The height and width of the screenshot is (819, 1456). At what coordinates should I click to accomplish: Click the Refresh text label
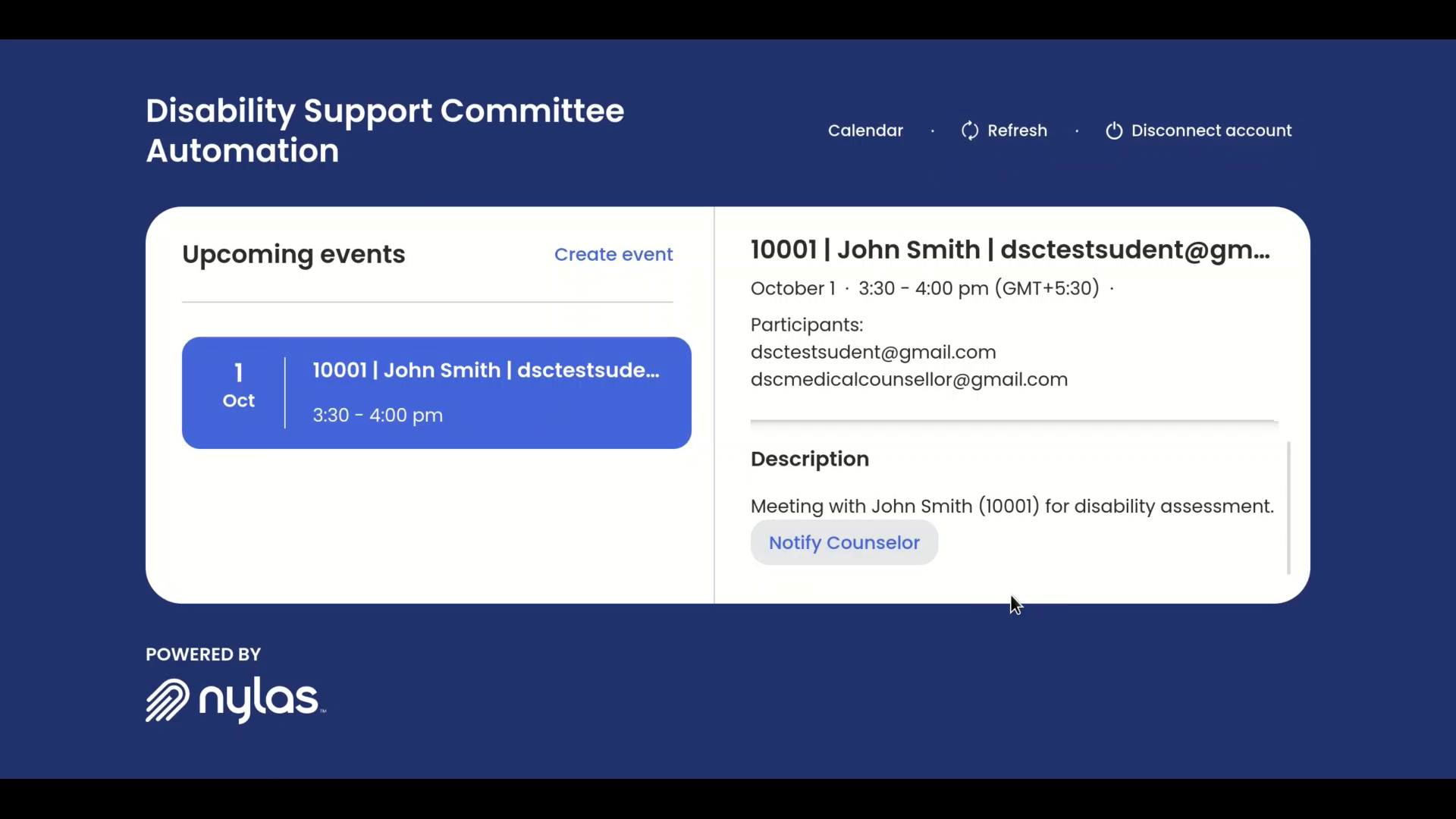tap(1017, 130)
